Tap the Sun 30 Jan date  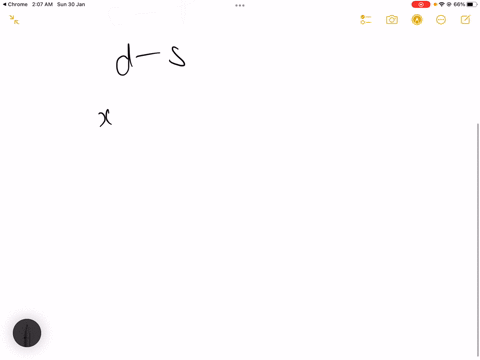pyautogui.click(x=71, y=4)
